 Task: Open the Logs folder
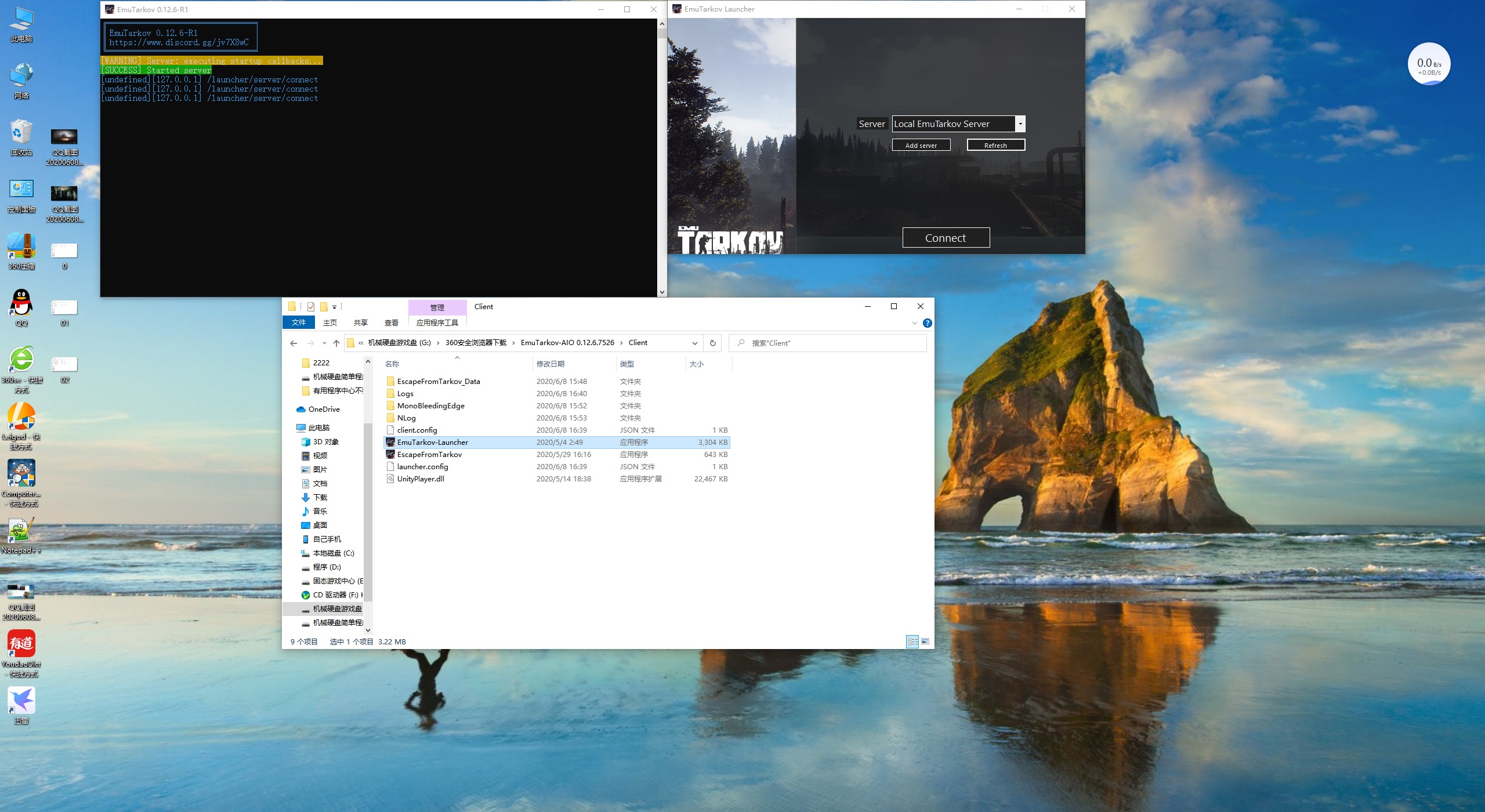point(557,393)
